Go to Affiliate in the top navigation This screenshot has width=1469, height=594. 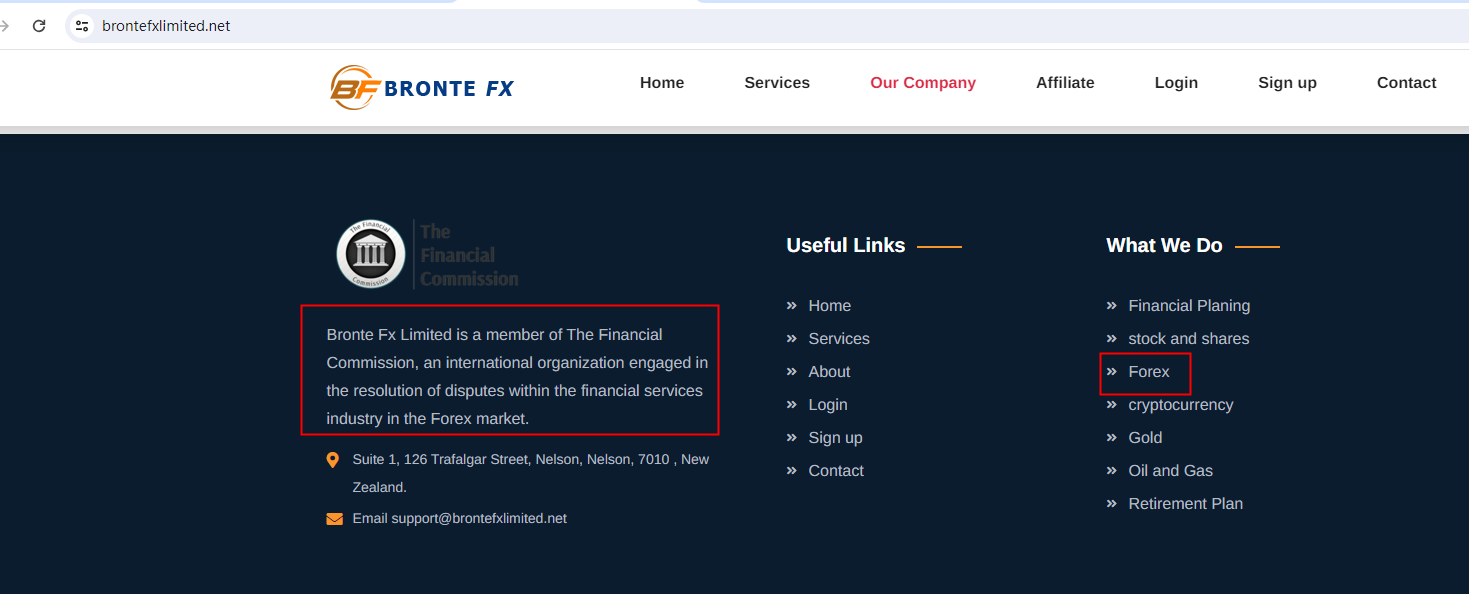[x=1065, y=83]
